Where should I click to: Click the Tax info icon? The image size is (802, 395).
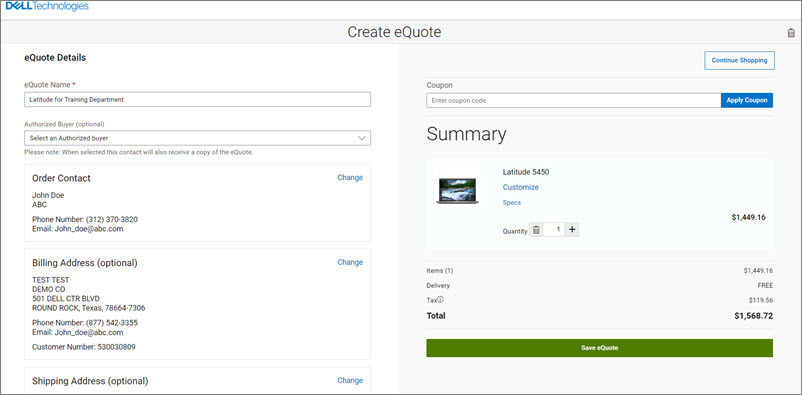440,300
